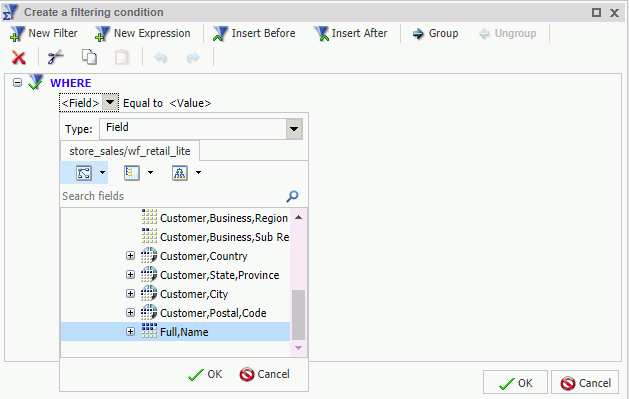The height and width of the screenshot is (399, 629).
Task: Select Insert Before in the toolbar
Action: pyautogui.click(x=254, y=34)
